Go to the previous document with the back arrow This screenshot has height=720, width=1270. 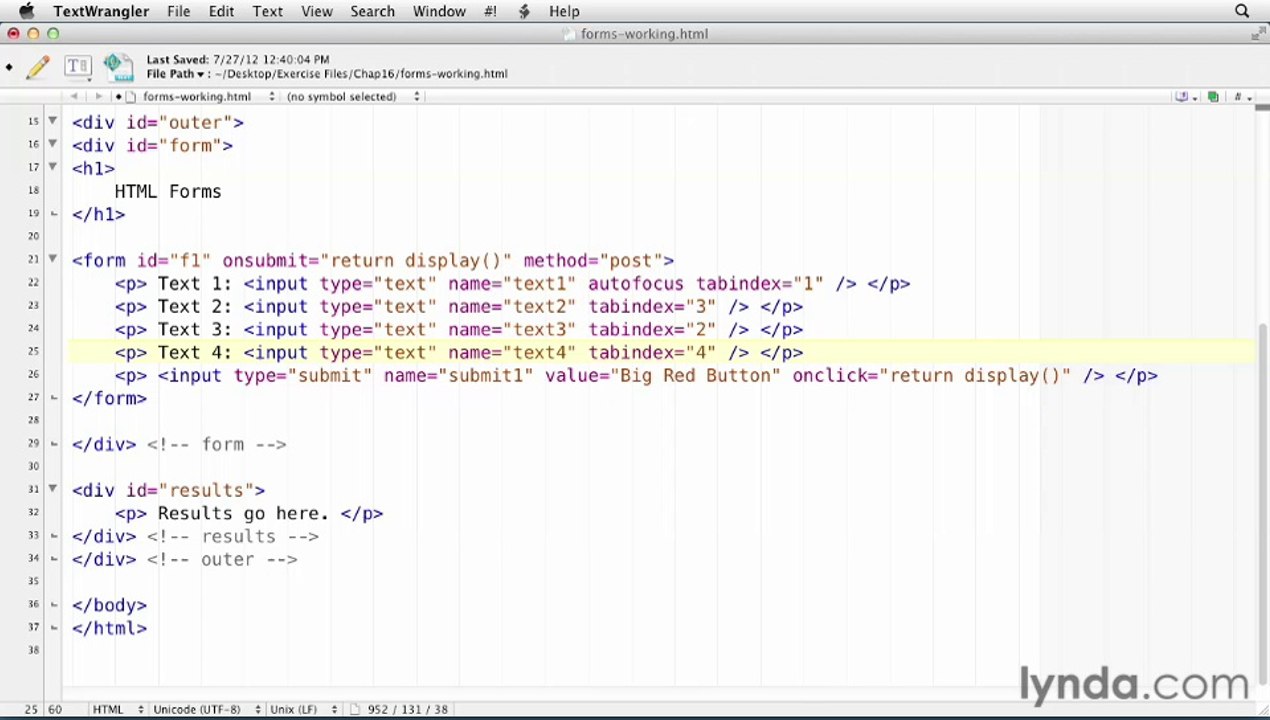click(x=74, y=97)
